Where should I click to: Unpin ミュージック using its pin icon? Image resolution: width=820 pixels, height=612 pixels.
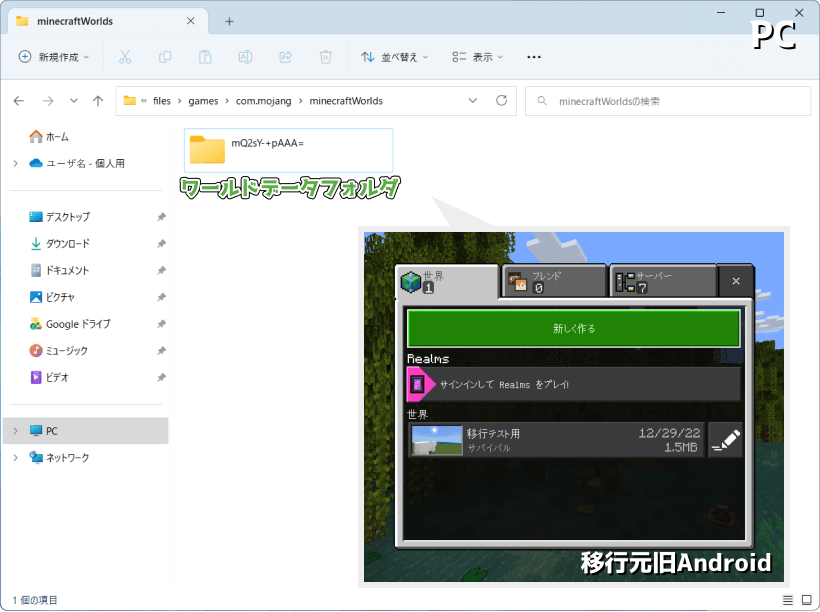click(161, 350)
